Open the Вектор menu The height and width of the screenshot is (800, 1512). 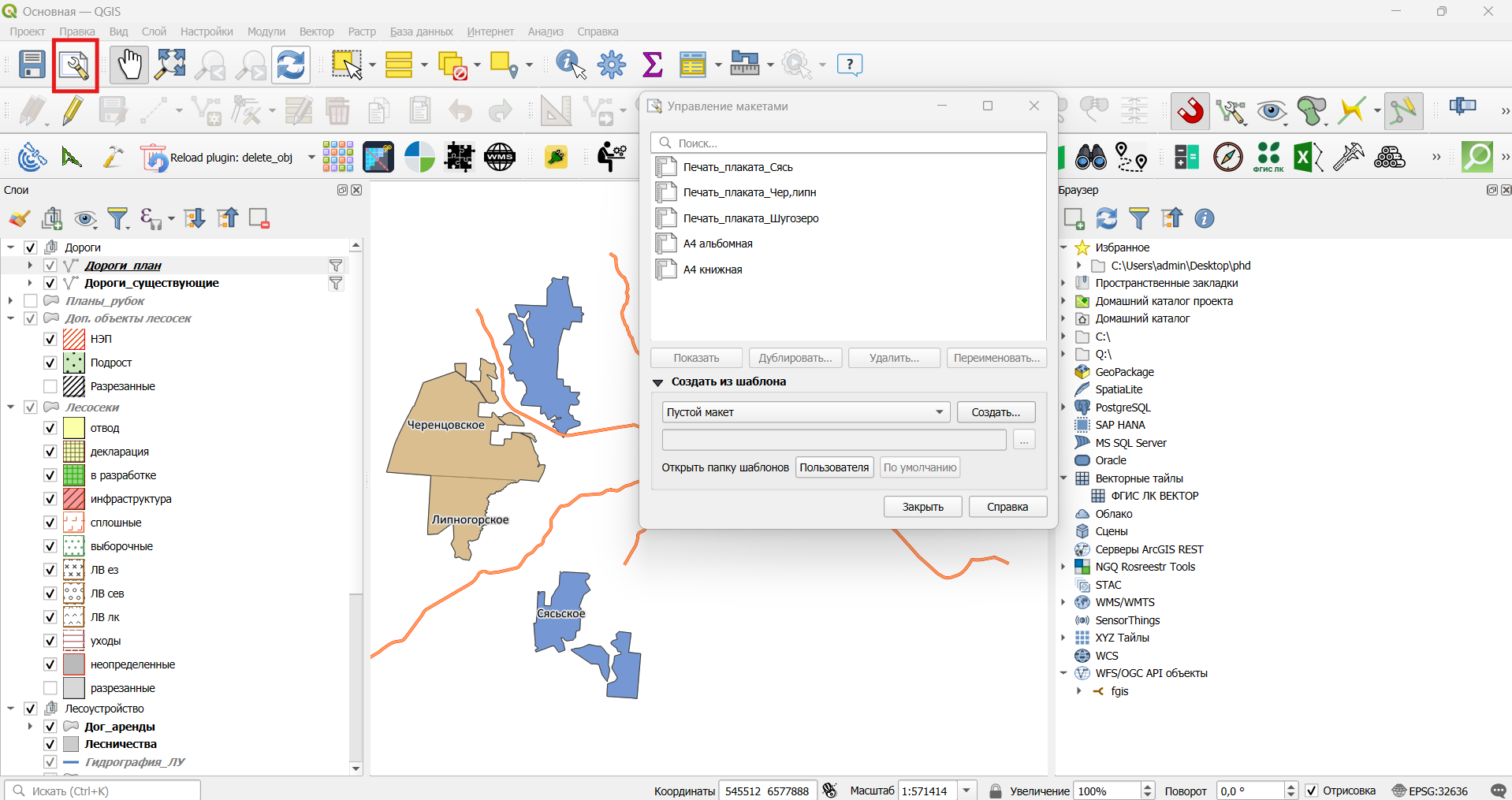(x=316, y=32)
